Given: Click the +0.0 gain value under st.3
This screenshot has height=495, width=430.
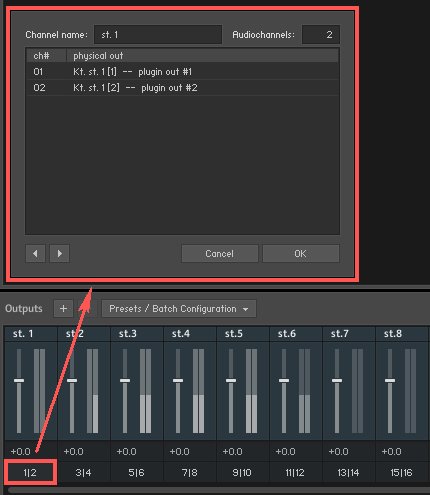Looking at the screenshot, I should click(127, 452).
